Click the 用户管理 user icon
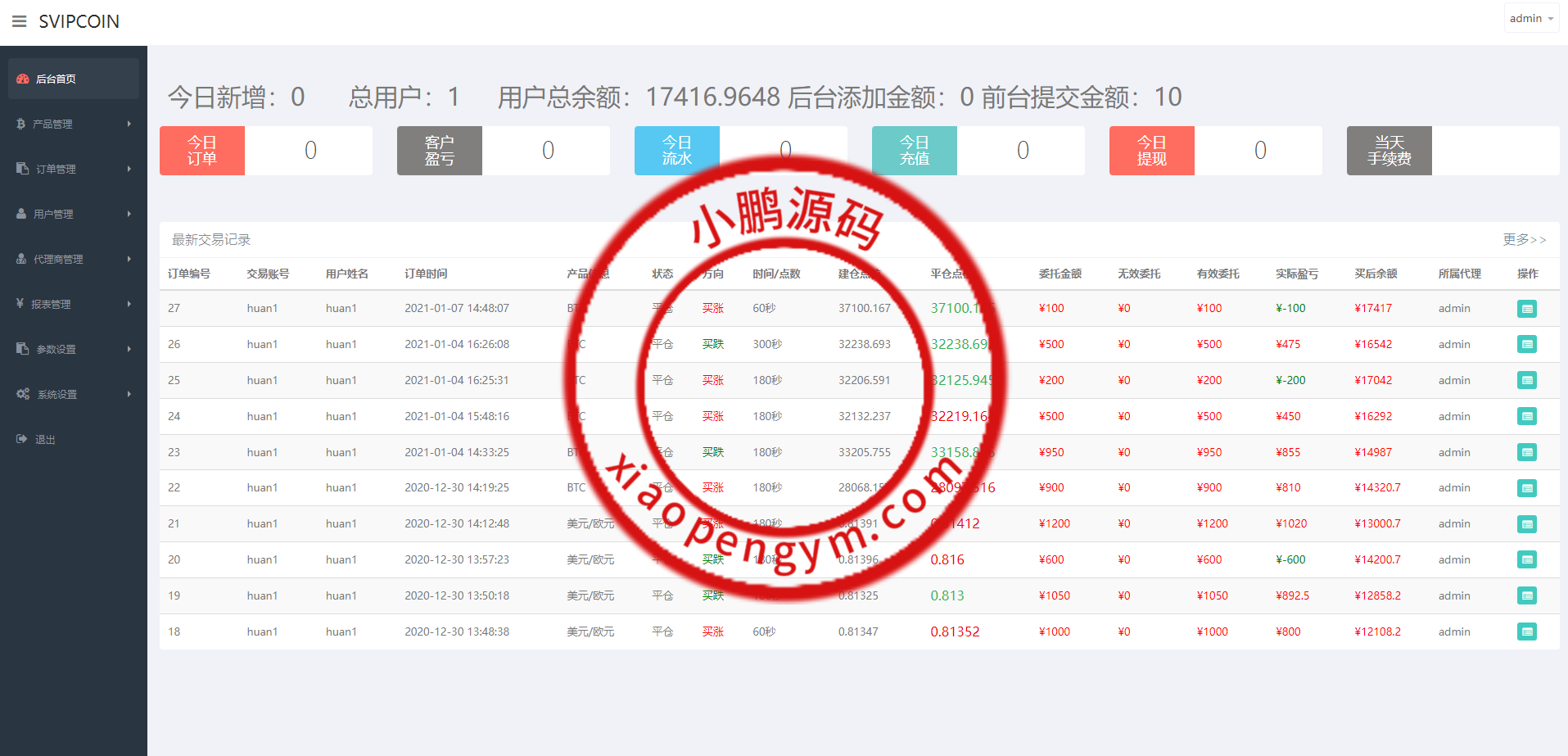 click(x=21, y=214)
